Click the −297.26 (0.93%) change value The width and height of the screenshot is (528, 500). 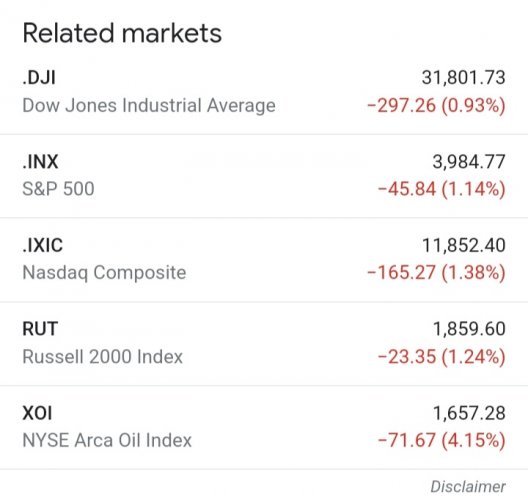(x=436, y=105)
